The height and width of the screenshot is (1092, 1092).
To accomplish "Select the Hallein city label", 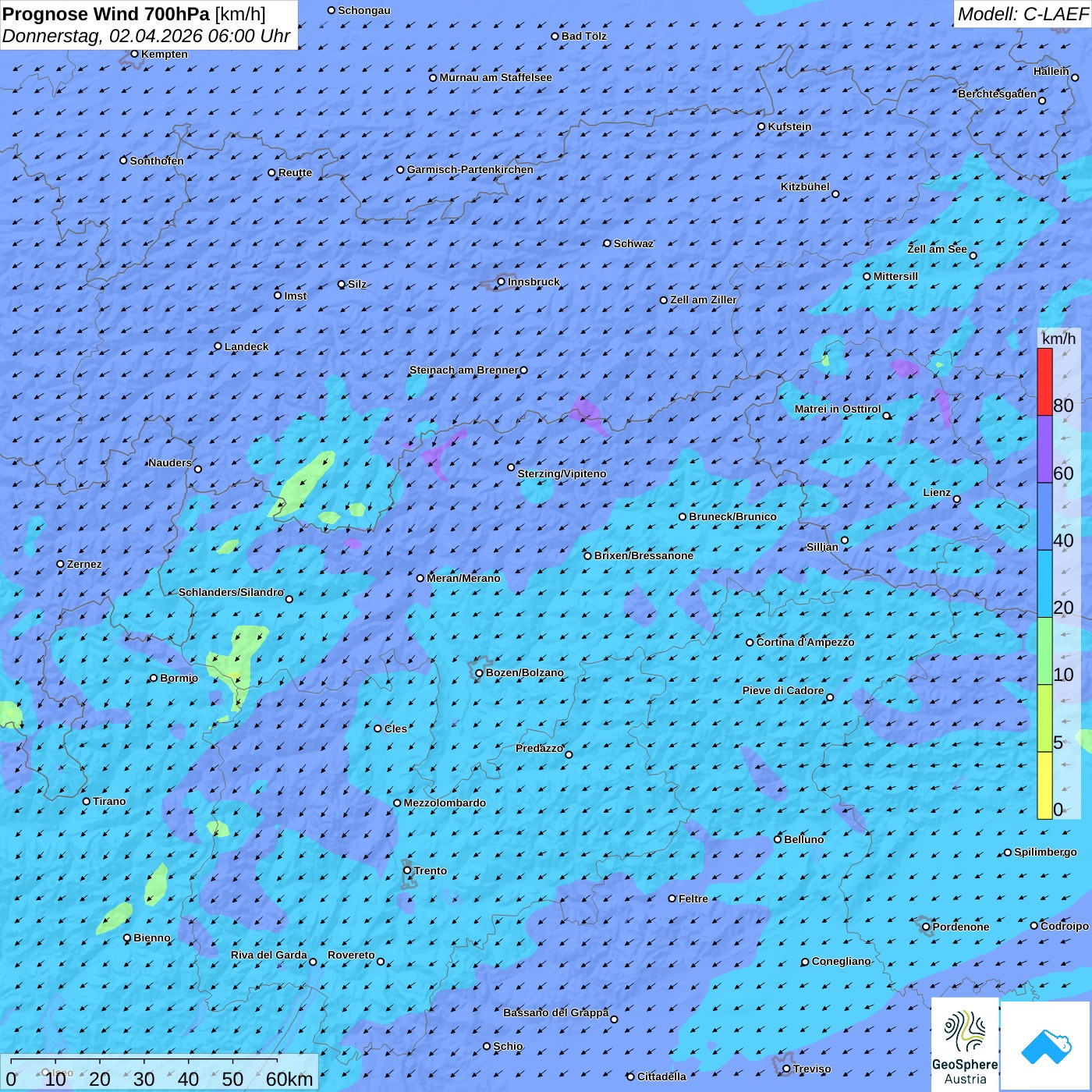I will coord(1051,71).
